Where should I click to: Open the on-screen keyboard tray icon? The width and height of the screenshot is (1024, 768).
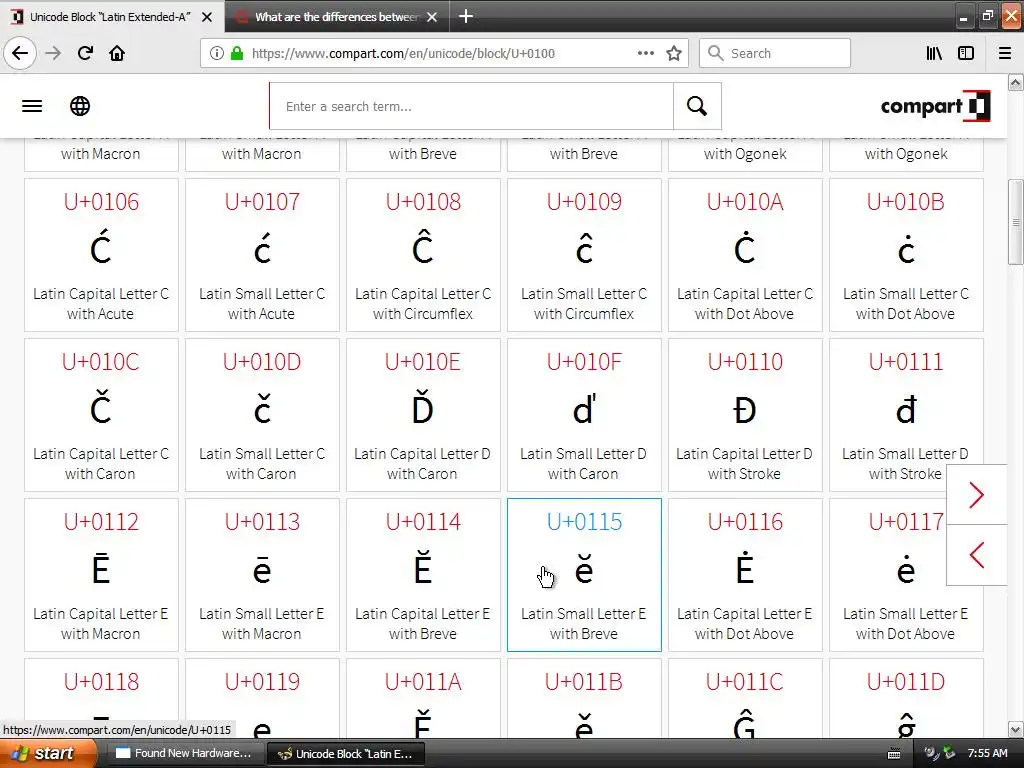(x=894, y=754)
